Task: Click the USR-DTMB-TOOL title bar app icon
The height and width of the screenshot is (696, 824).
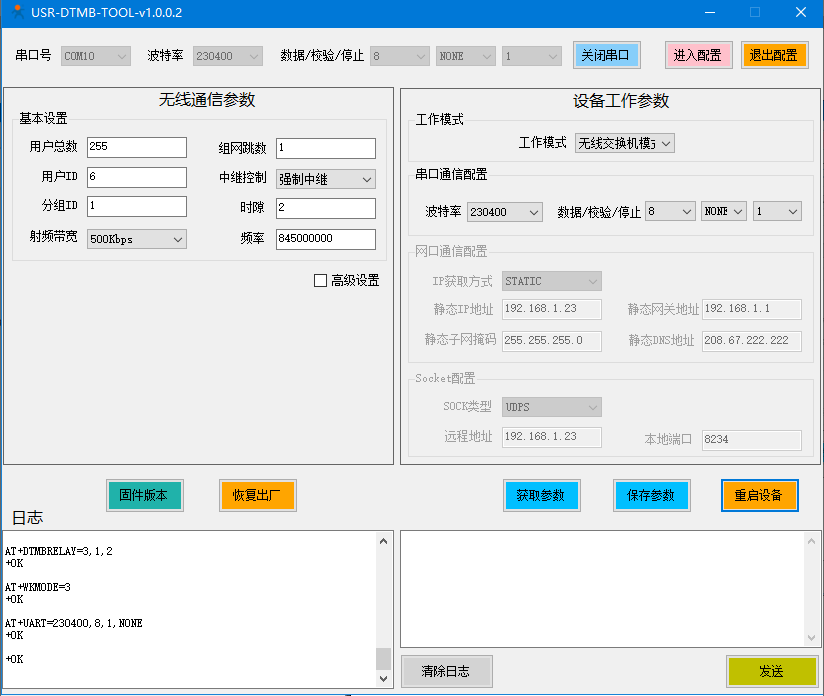Action: (17, 12)
